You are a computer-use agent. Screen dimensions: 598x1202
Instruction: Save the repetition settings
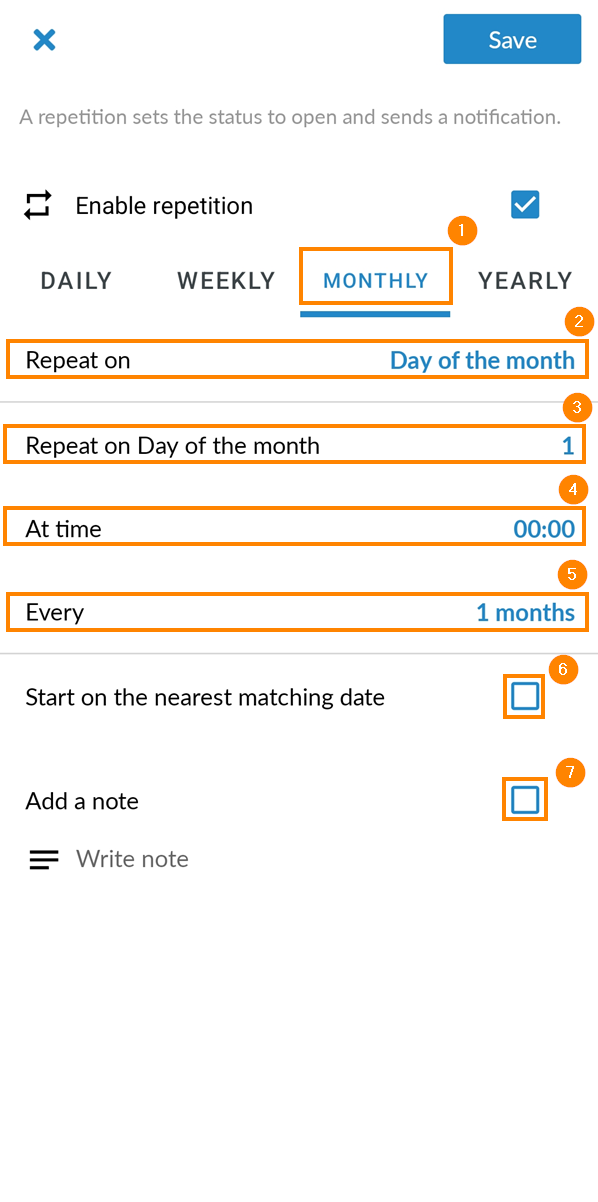coord(512,40)
